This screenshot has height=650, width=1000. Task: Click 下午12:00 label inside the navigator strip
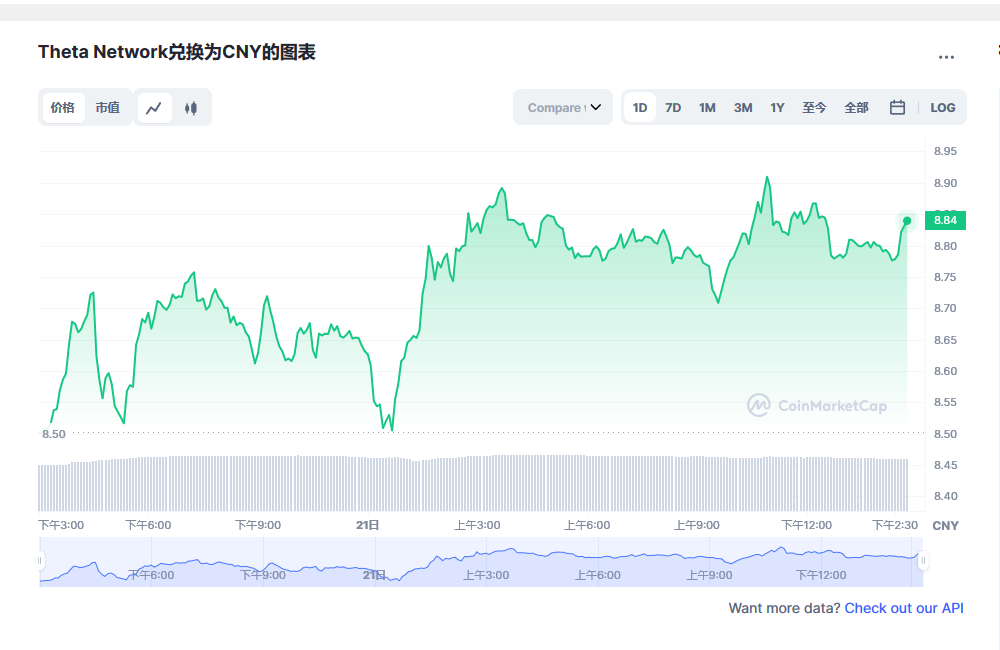(x=821, y=575)
